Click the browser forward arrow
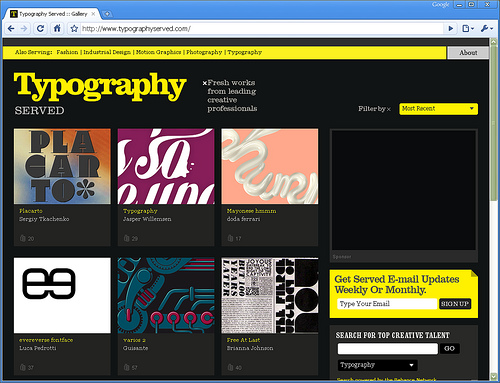This screenshot has width=500, height=383. click(24, 29)
